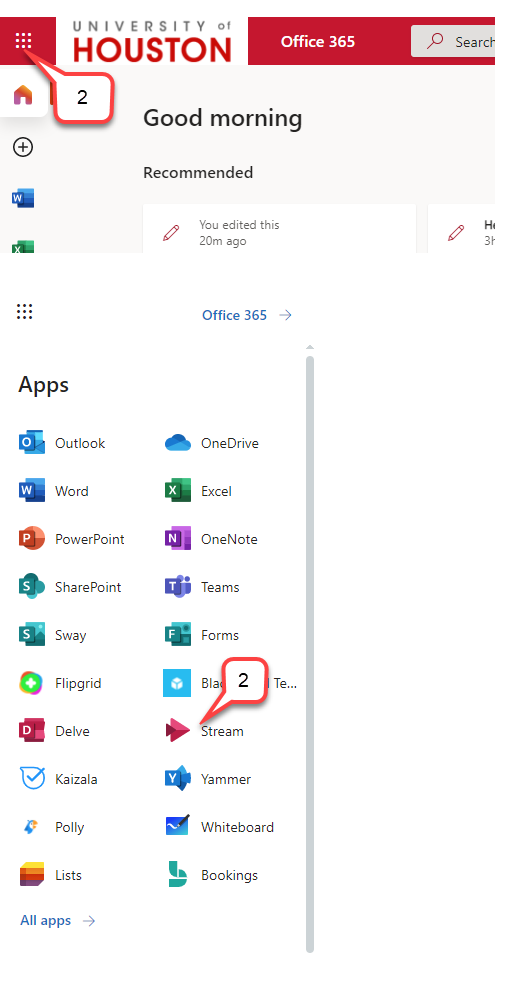Screen dimensions: 516x988
Task: Launch Whiteboard app
Action: 219,827
